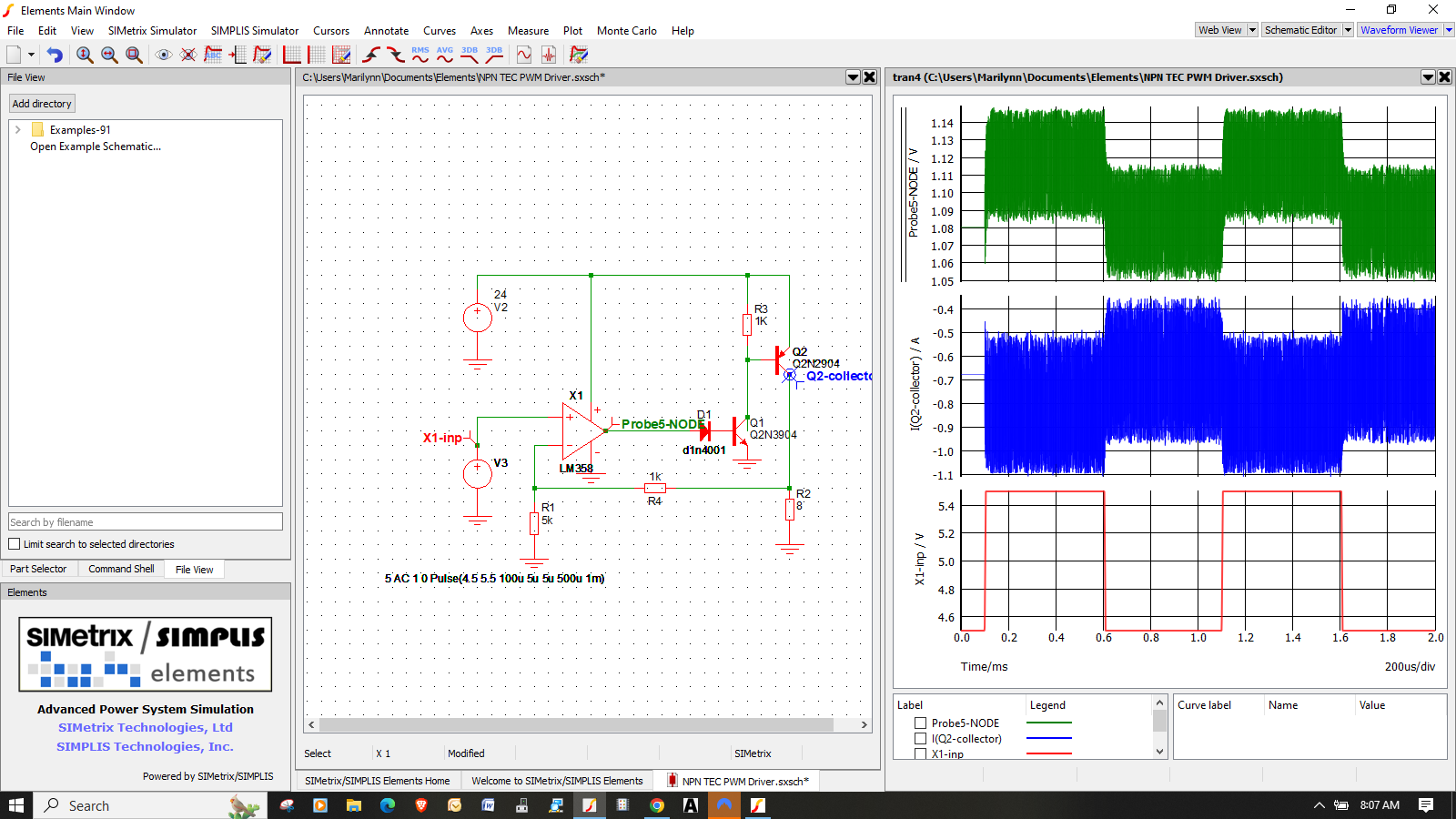Screen dimensions: 1456x819
Task: Click the Add directory button
Action: pos(42,104)
